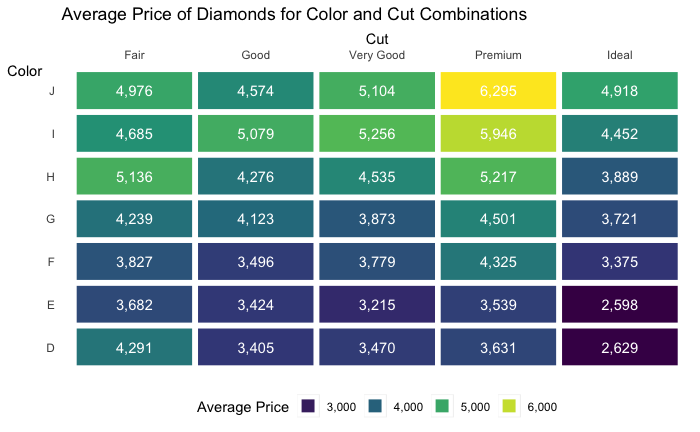The width and height of the screenshot is (700, 432).
Task: Click the 6,000 legend color swatch
Action: coord(509,406)
